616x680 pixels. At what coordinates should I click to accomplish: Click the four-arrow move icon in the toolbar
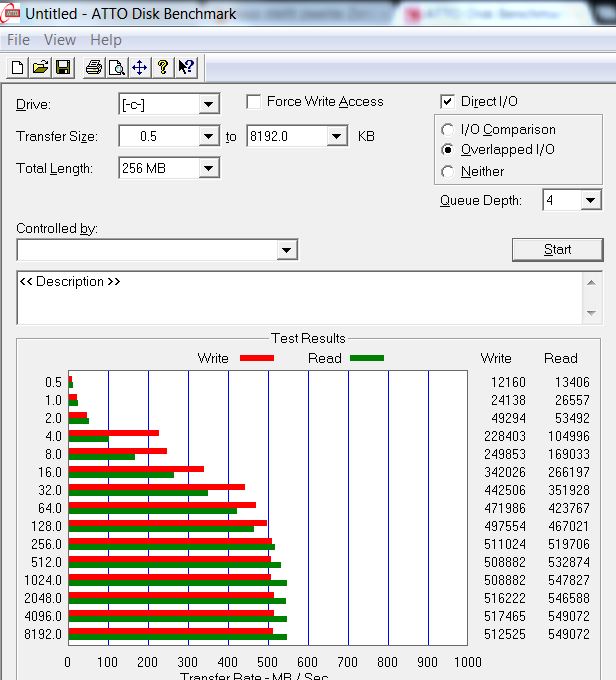pyautogui.click(x=140, y=68)
